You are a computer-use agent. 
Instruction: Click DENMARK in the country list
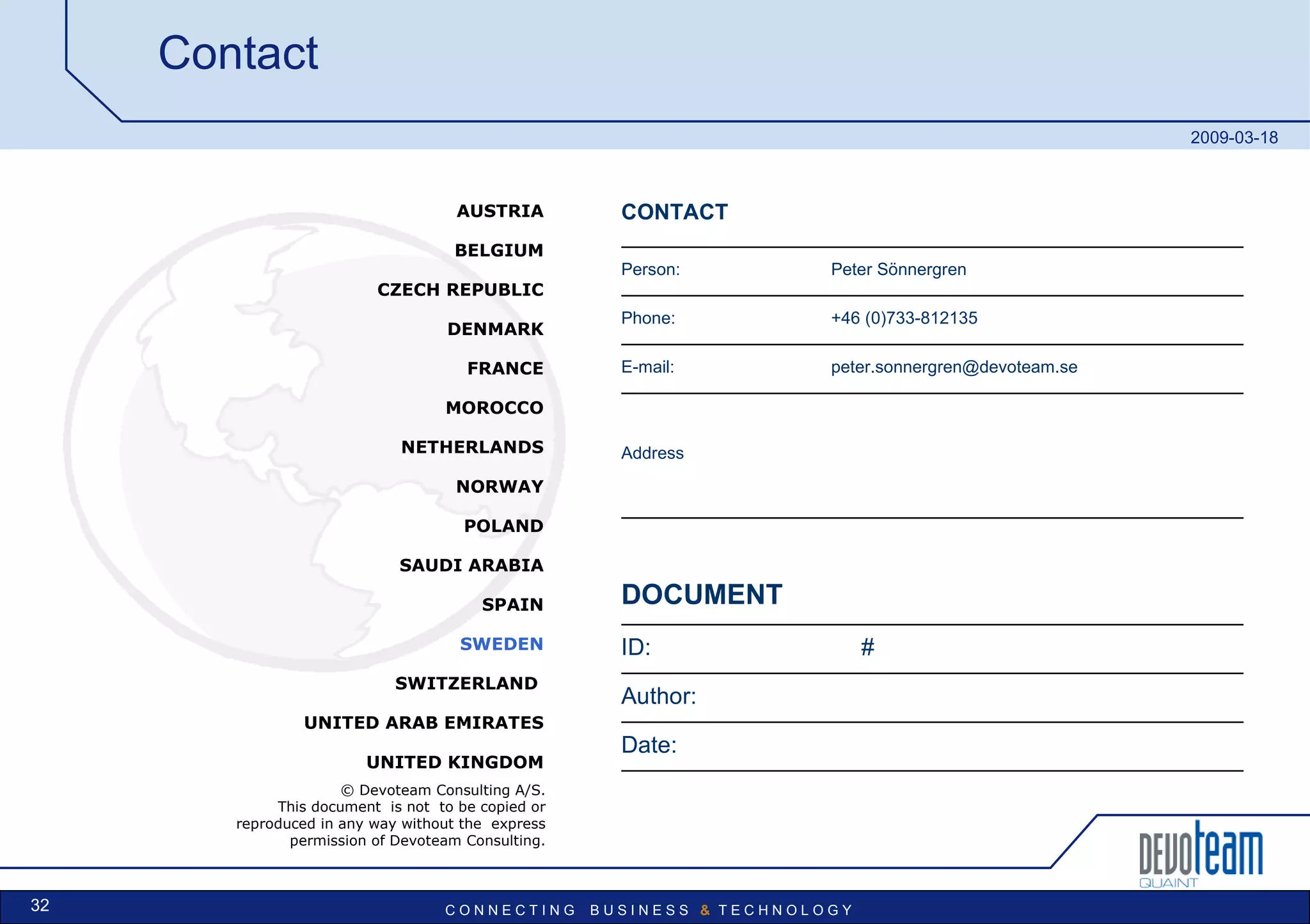(495, 329)
